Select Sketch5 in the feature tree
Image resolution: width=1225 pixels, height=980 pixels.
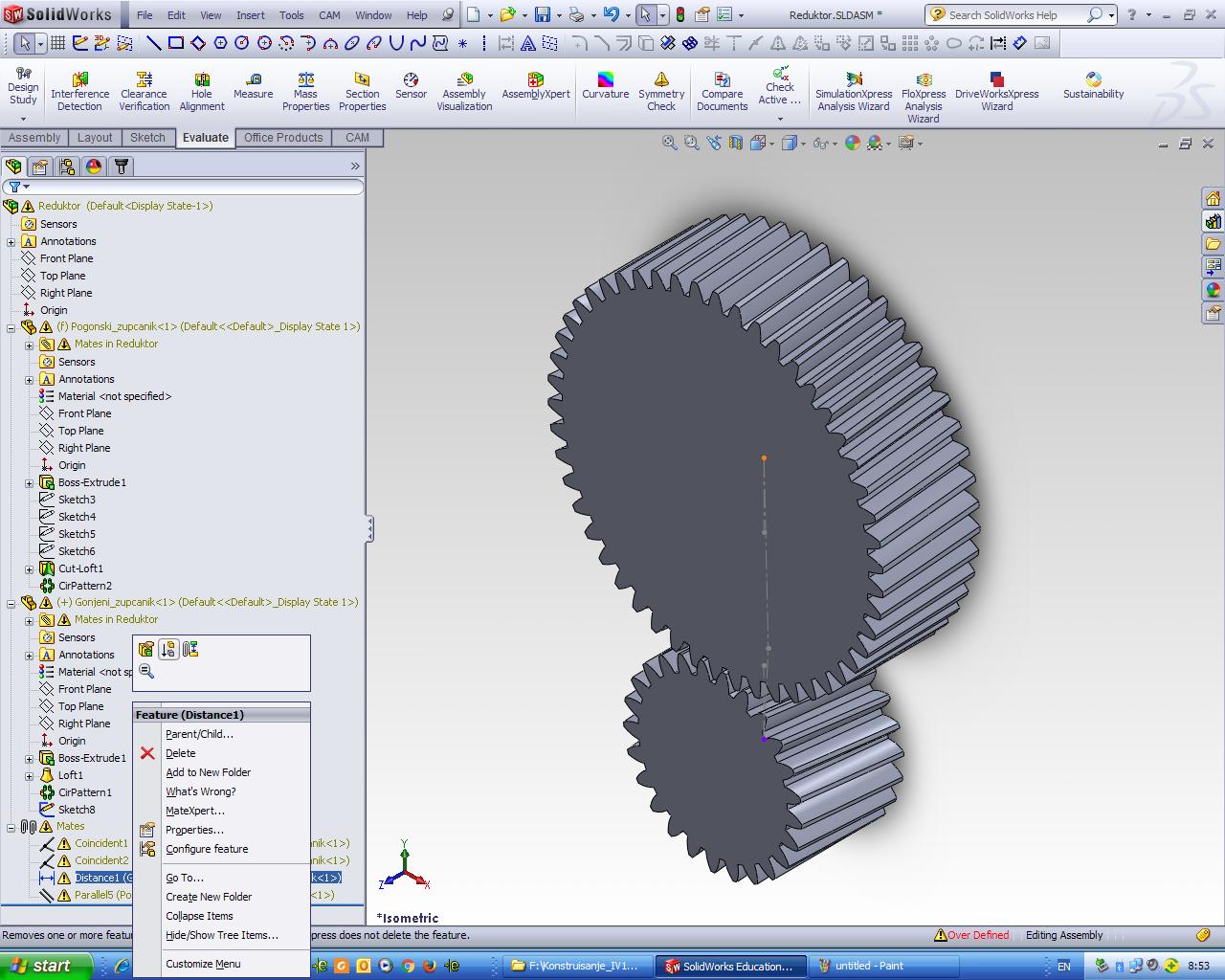pos(77,534)
